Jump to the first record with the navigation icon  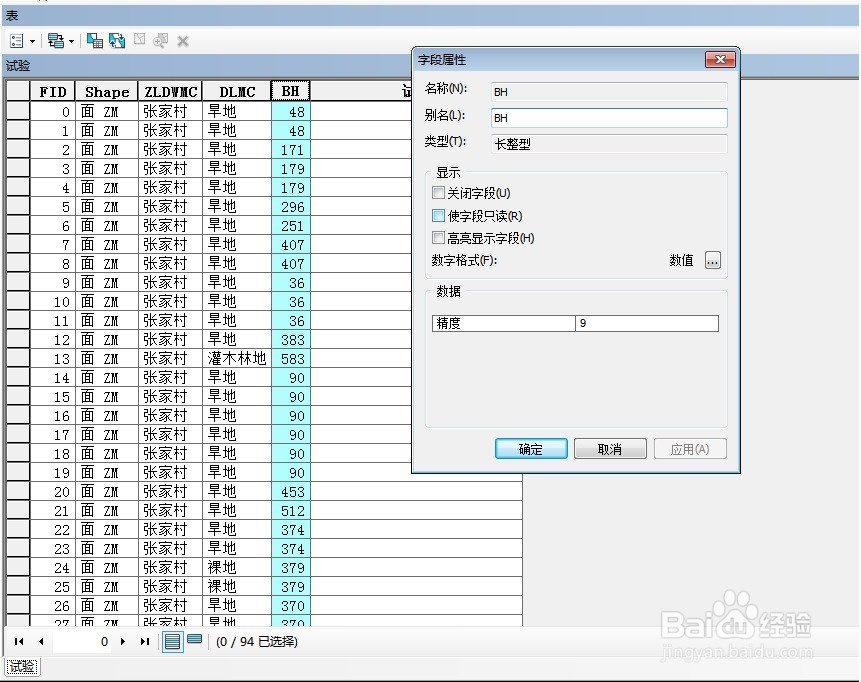coord(18,641)
